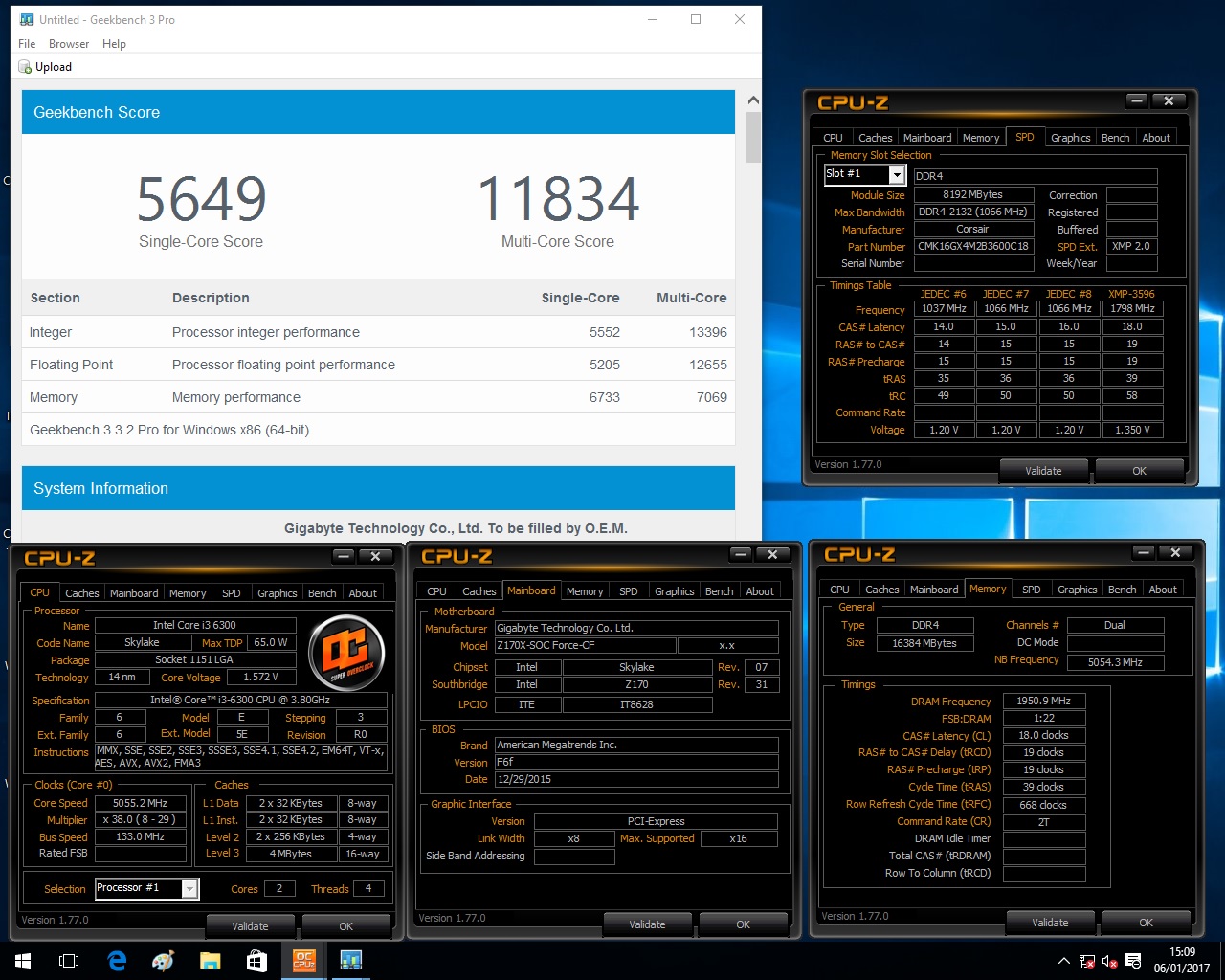This screenshot has width=1225, height=980.
Task: Open CPU tab in Mainboard window
Action: click(x=436, y=591)
